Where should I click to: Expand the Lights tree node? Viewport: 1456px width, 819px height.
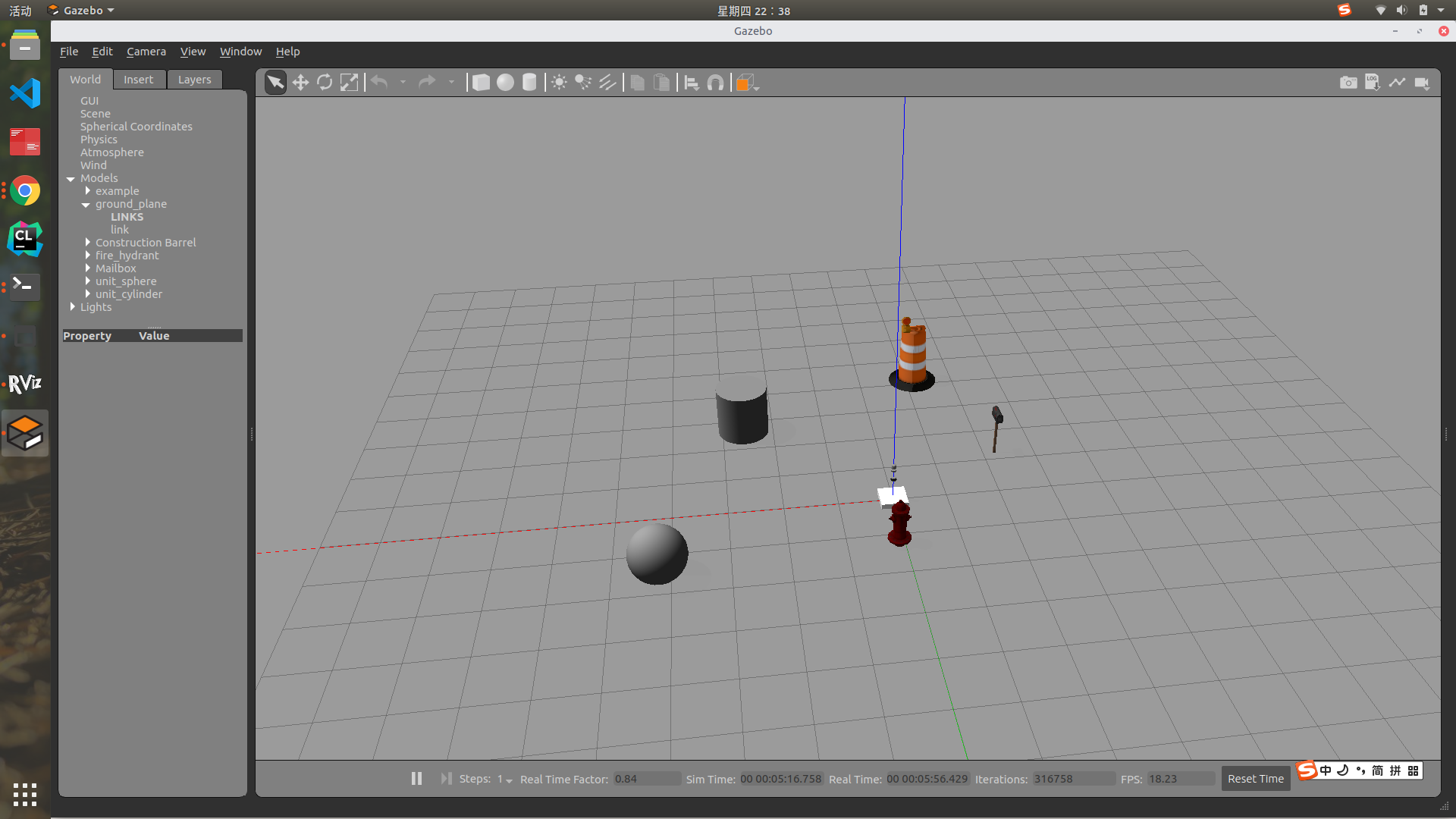pos(73,307)
